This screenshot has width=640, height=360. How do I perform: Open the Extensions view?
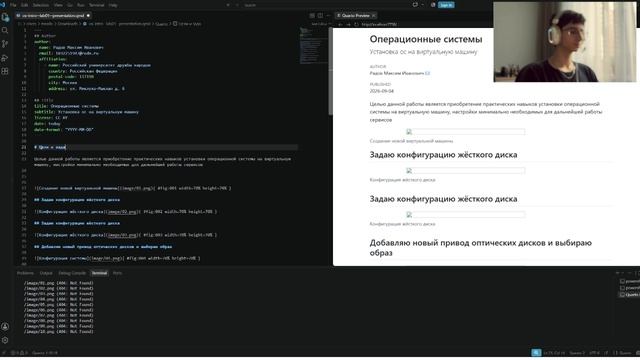5,71
